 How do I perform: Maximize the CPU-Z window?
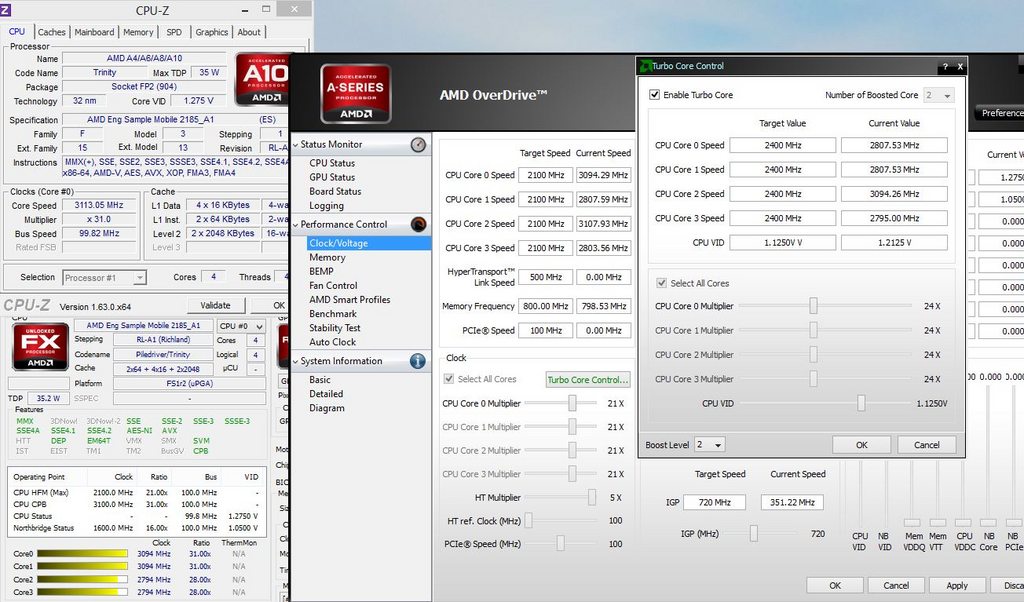click(x=266, y=9)
